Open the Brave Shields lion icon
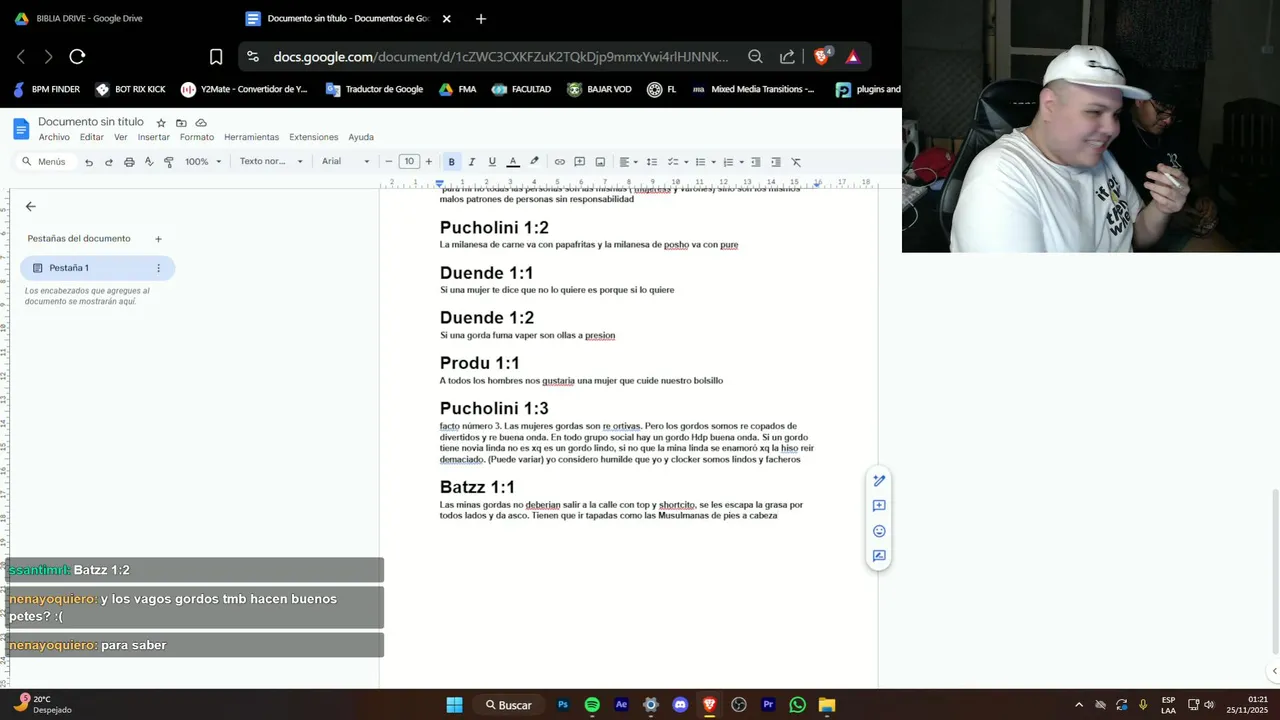This screenshot has height=720, width=1280. click(822, 57)
